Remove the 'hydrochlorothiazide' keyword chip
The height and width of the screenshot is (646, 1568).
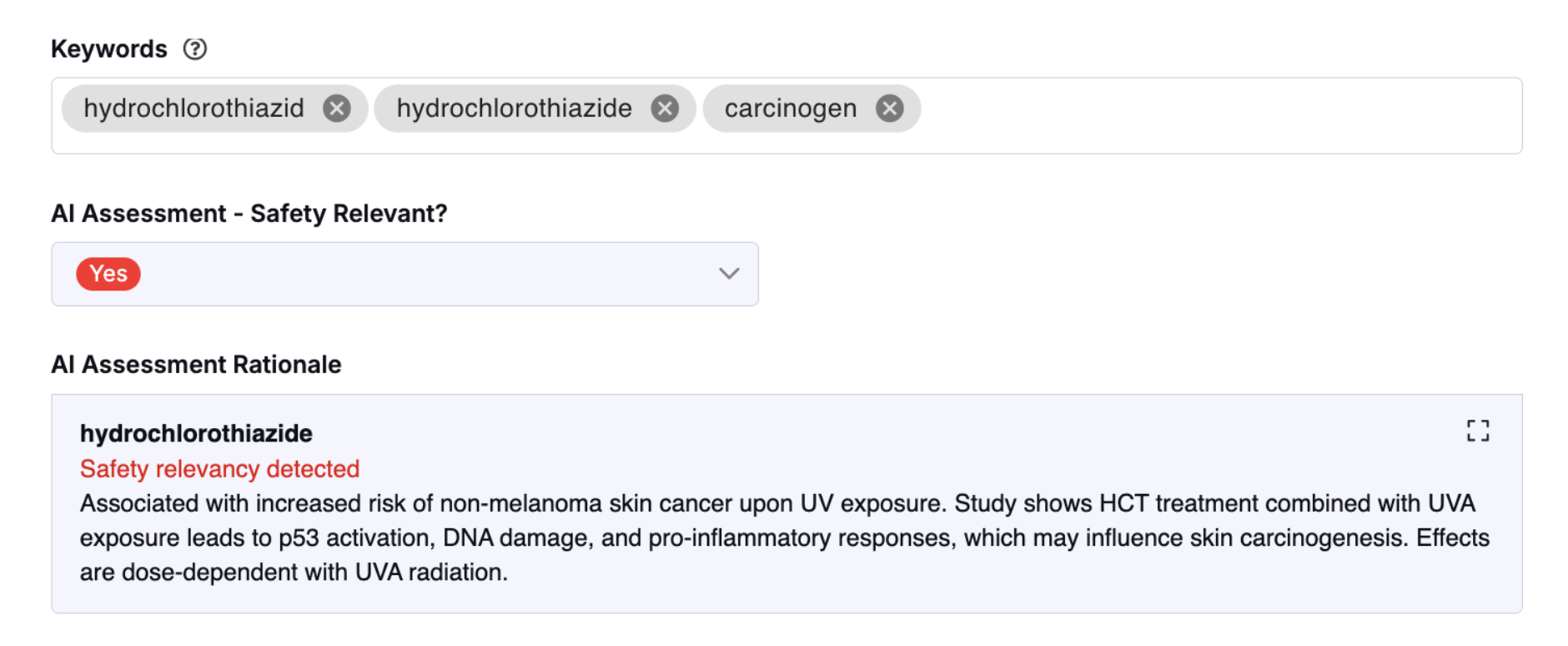point(665,109)
